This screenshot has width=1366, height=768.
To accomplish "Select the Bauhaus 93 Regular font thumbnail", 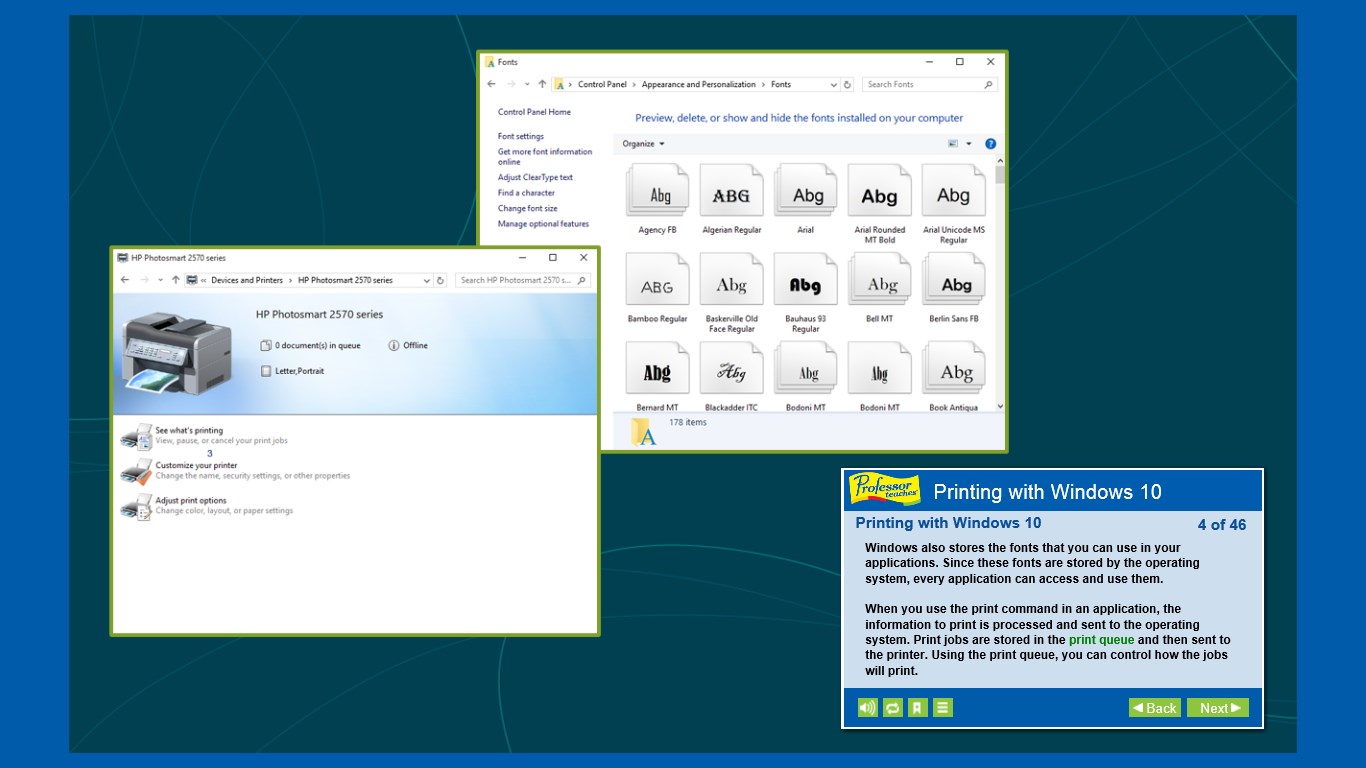I will pos(805,286).
